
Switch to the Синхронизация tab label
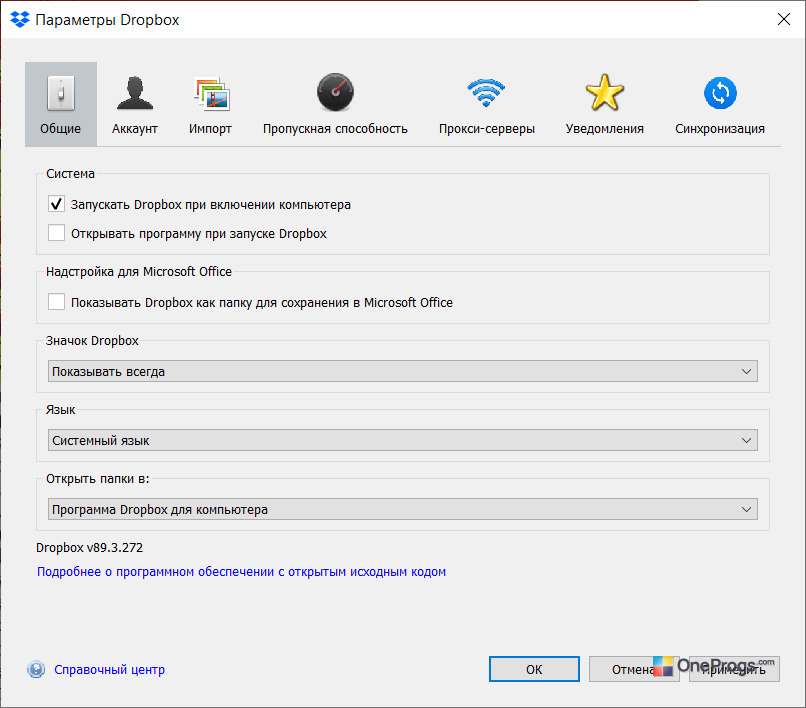coord(720,129)
